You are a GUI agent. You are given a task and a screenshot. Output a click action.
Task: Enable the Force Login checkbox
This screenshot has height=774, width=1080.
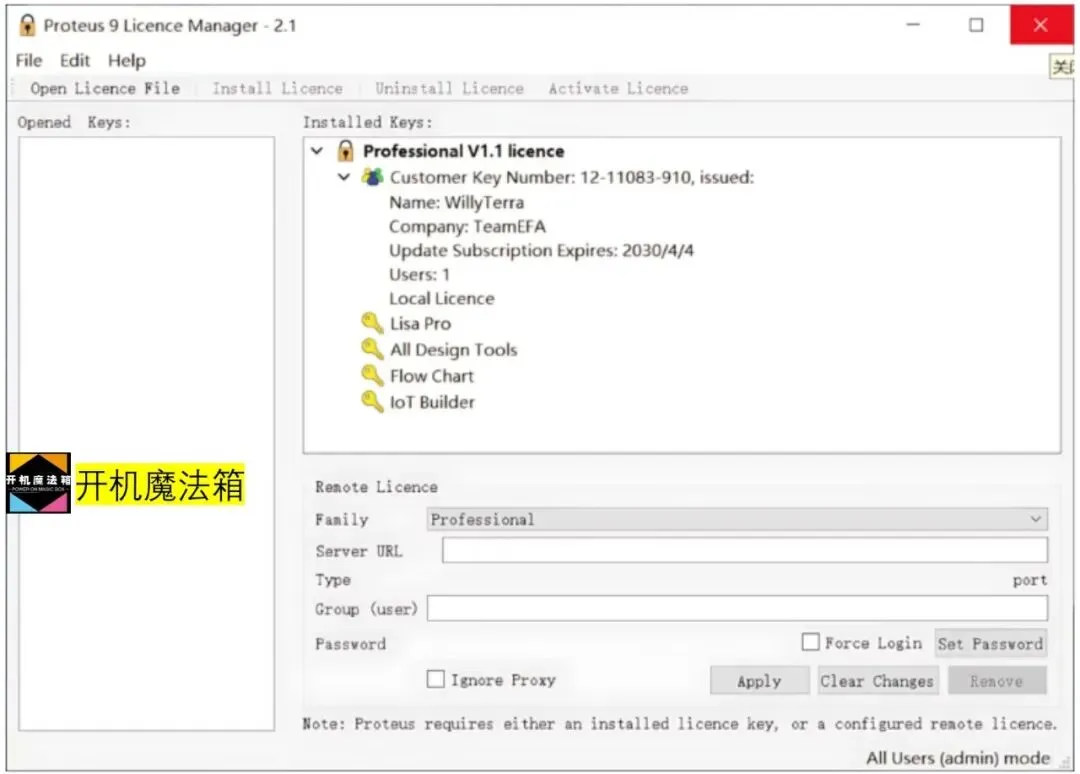pyautogui.click(x=811, y=642)
